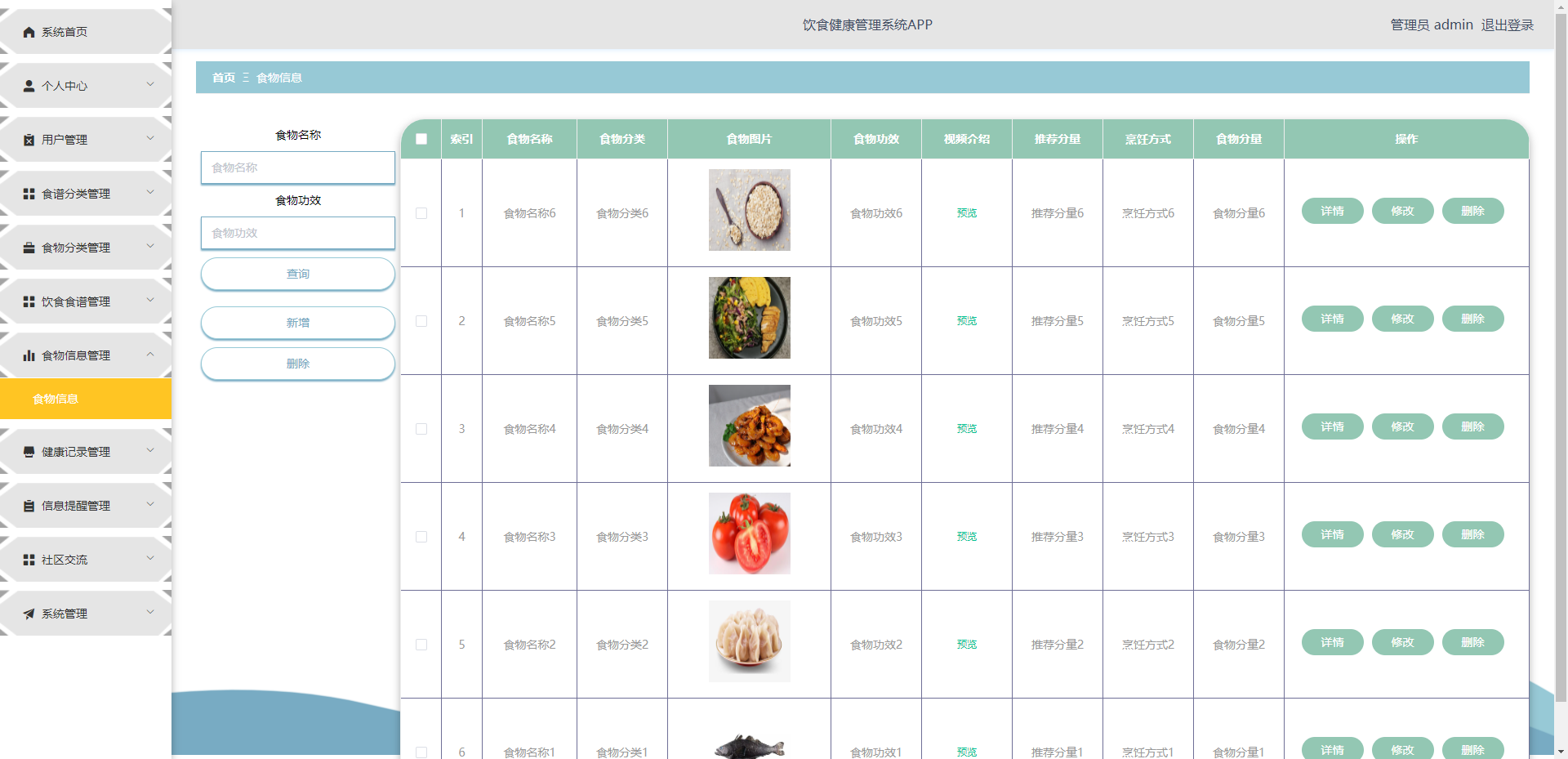Click the 食物名称 input field
The height and width of the screenshot is (759, 1568).
pyautogui.click(x=298, y=167)
